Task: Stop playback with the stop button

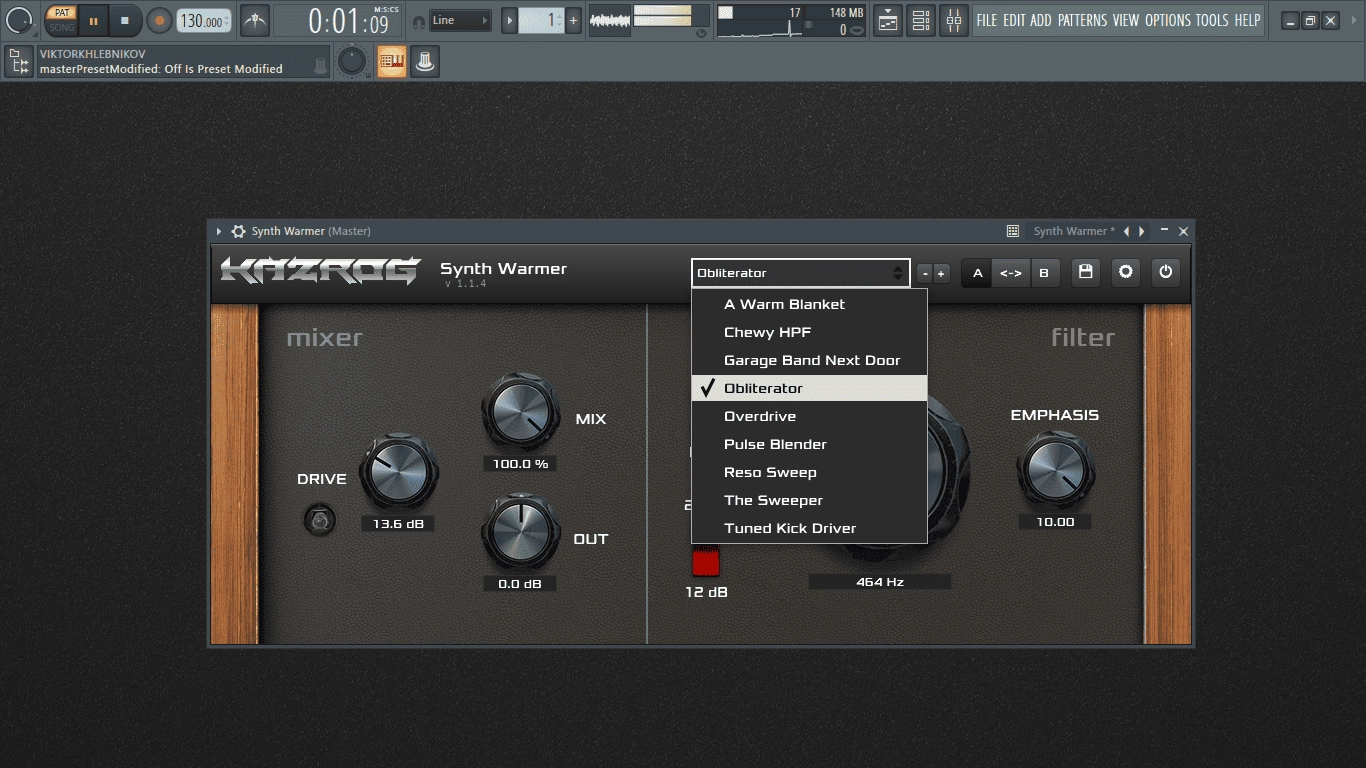Action: point(125,20)
